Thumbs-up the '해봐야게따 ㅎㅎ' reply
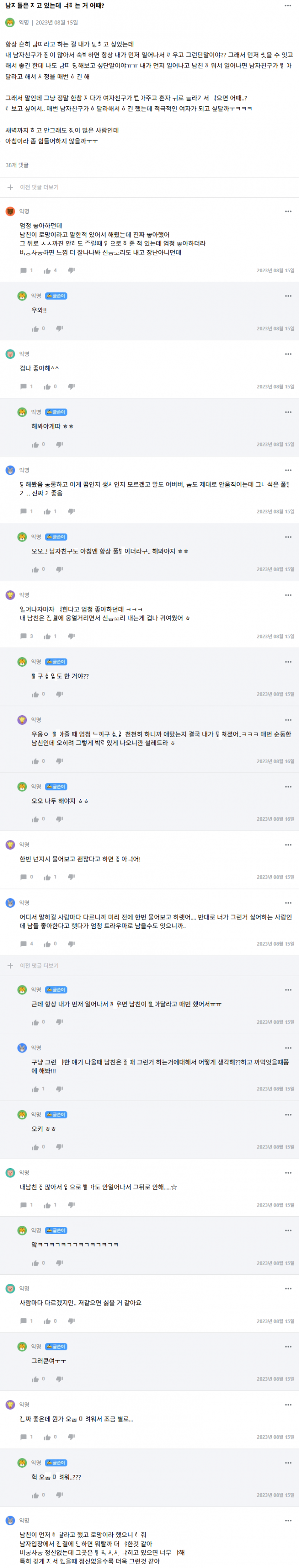 (x=35, y=445)
